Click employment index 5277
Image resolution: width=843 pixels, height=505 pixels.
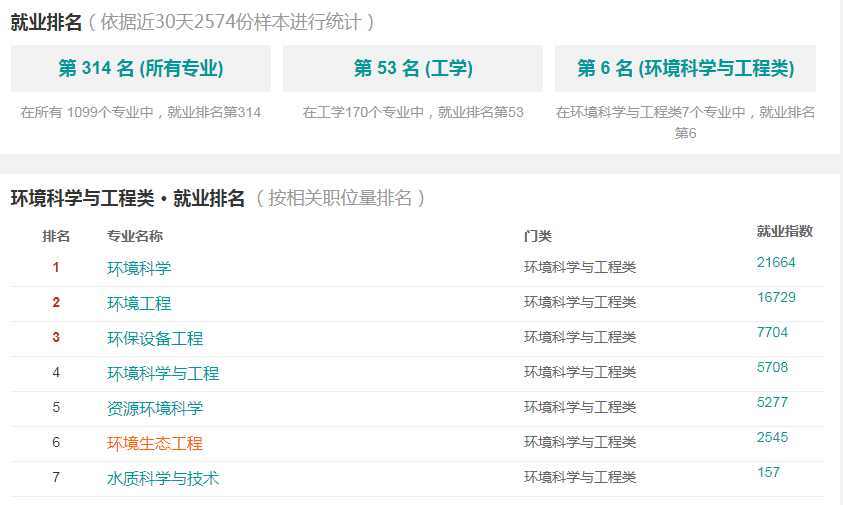pyautogui.click(x=772, y=402)
